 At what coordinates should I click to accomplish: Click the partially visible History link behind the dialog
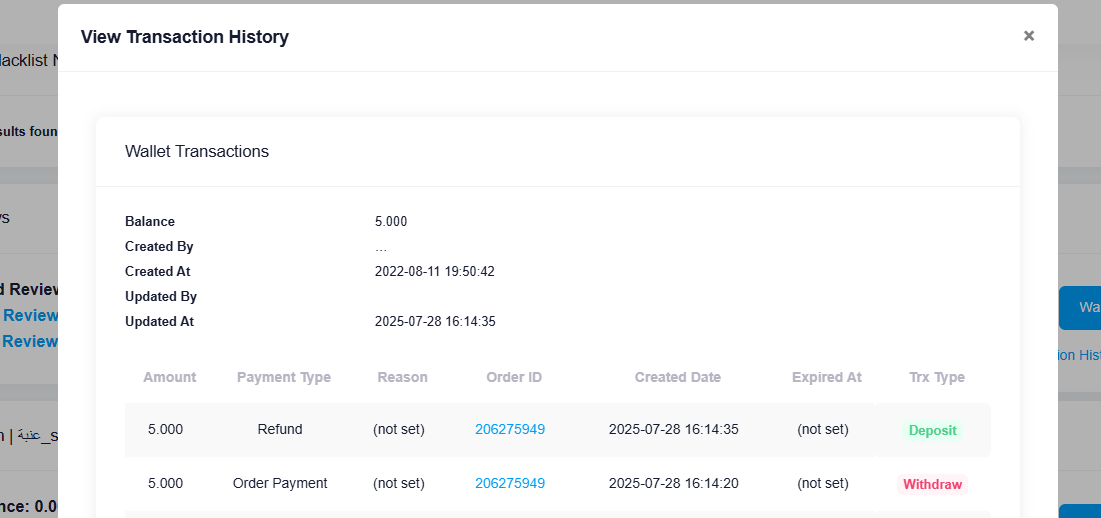pyautogui.click(x=1079, y=355)
